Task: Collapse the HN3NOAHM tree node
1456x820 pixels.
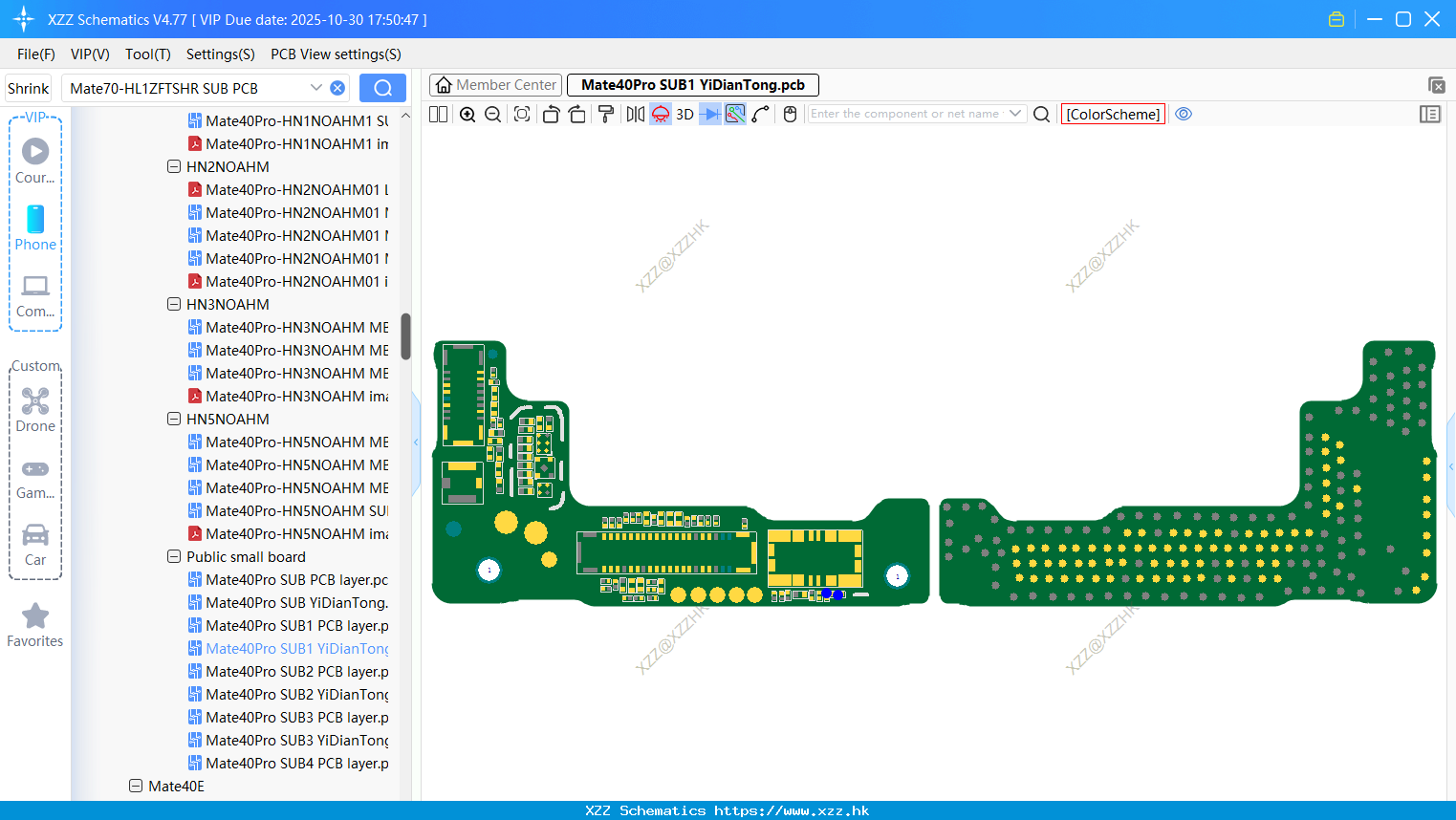Action: [174, 304]
